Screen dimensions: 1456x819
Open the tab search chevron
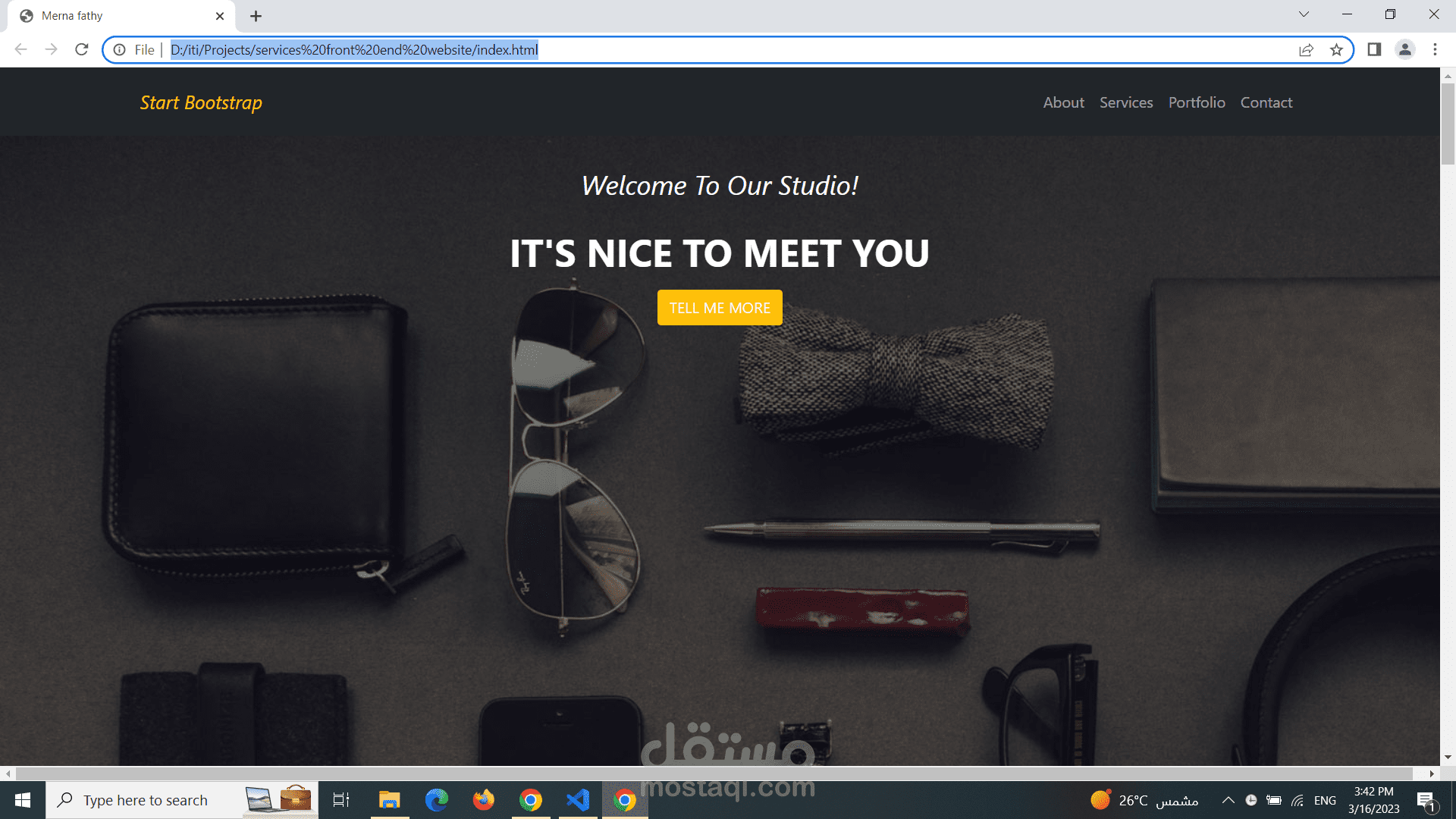click(x=1303, y=14)
